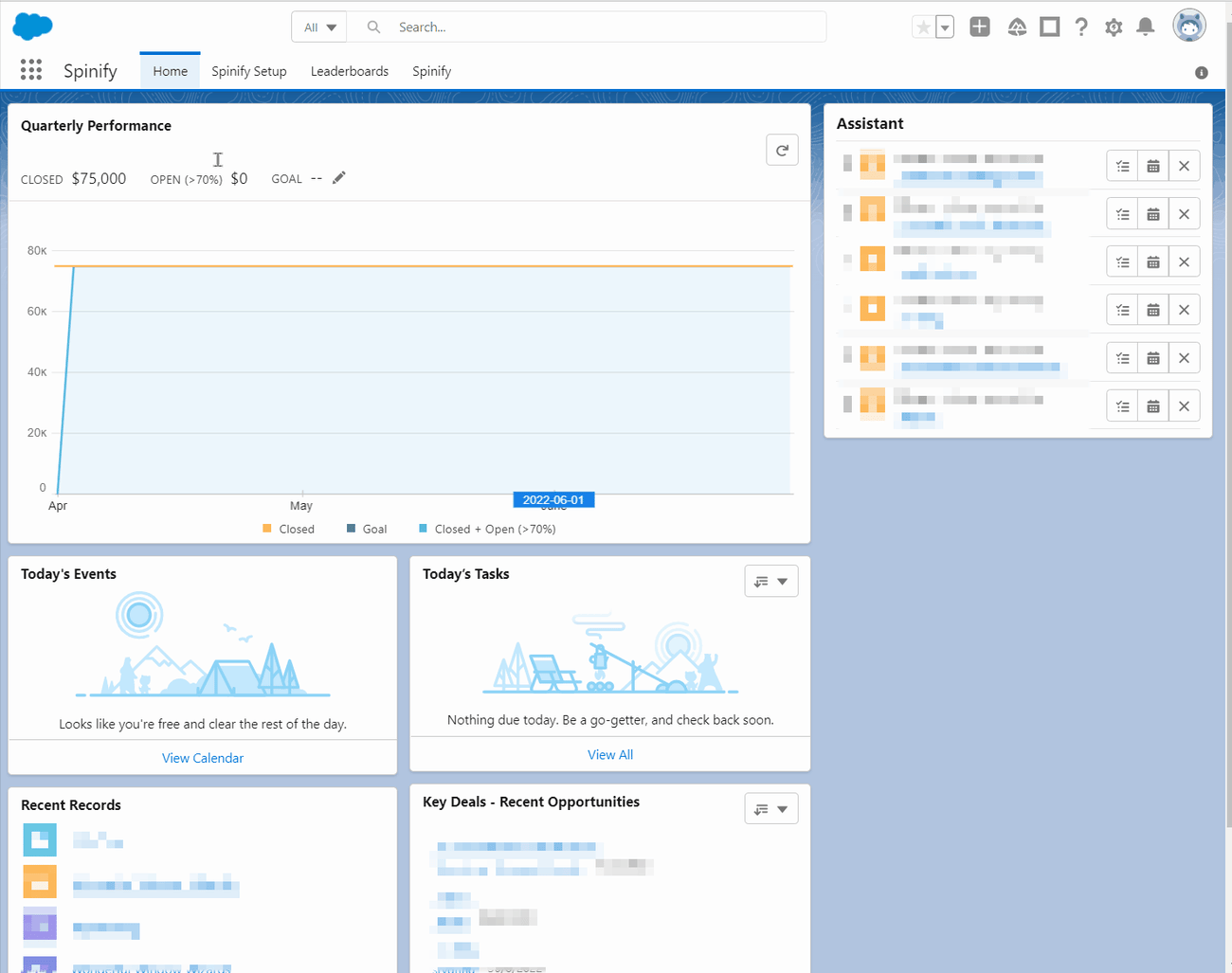Edit the quarterly goal pencil icon

[x=339, y=178]
